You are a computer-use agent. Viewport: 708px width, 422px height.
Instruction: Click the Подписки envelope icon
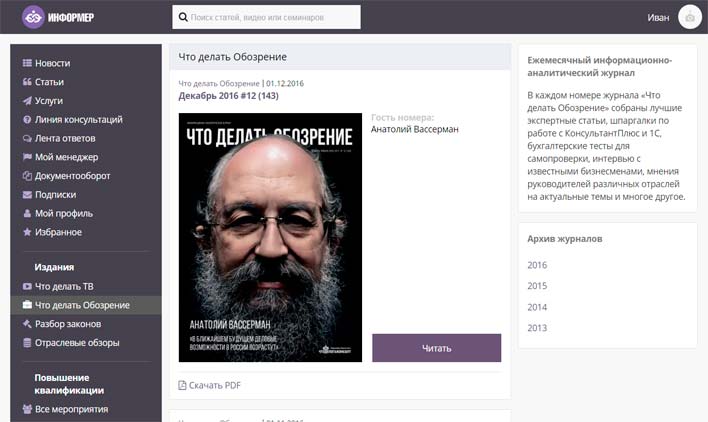coord(27,195)
